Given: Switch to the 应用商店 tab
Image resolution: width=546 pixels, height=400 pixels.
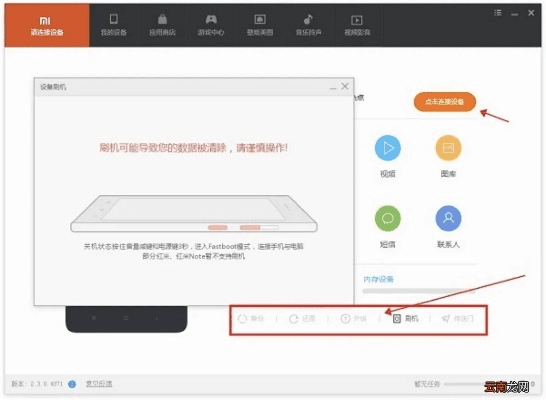Looking at the screenshot, I should pyautogui.click(x=162, y=25).
